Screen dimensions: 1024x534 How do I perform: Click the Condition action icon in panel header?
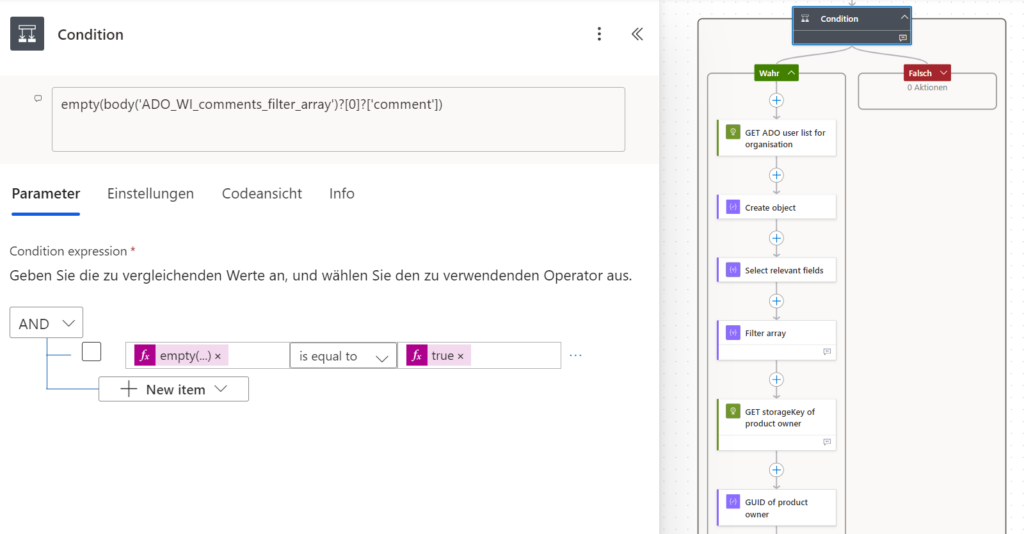tap(27, 34)
